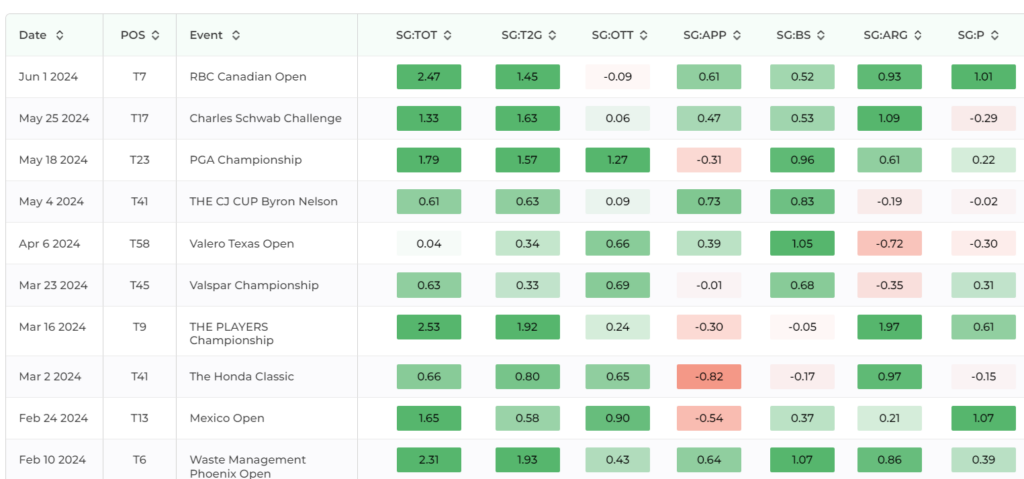Click the SG:APP sort arrows icon
This screenshot has height=479, width=1024.
point(737,35)
